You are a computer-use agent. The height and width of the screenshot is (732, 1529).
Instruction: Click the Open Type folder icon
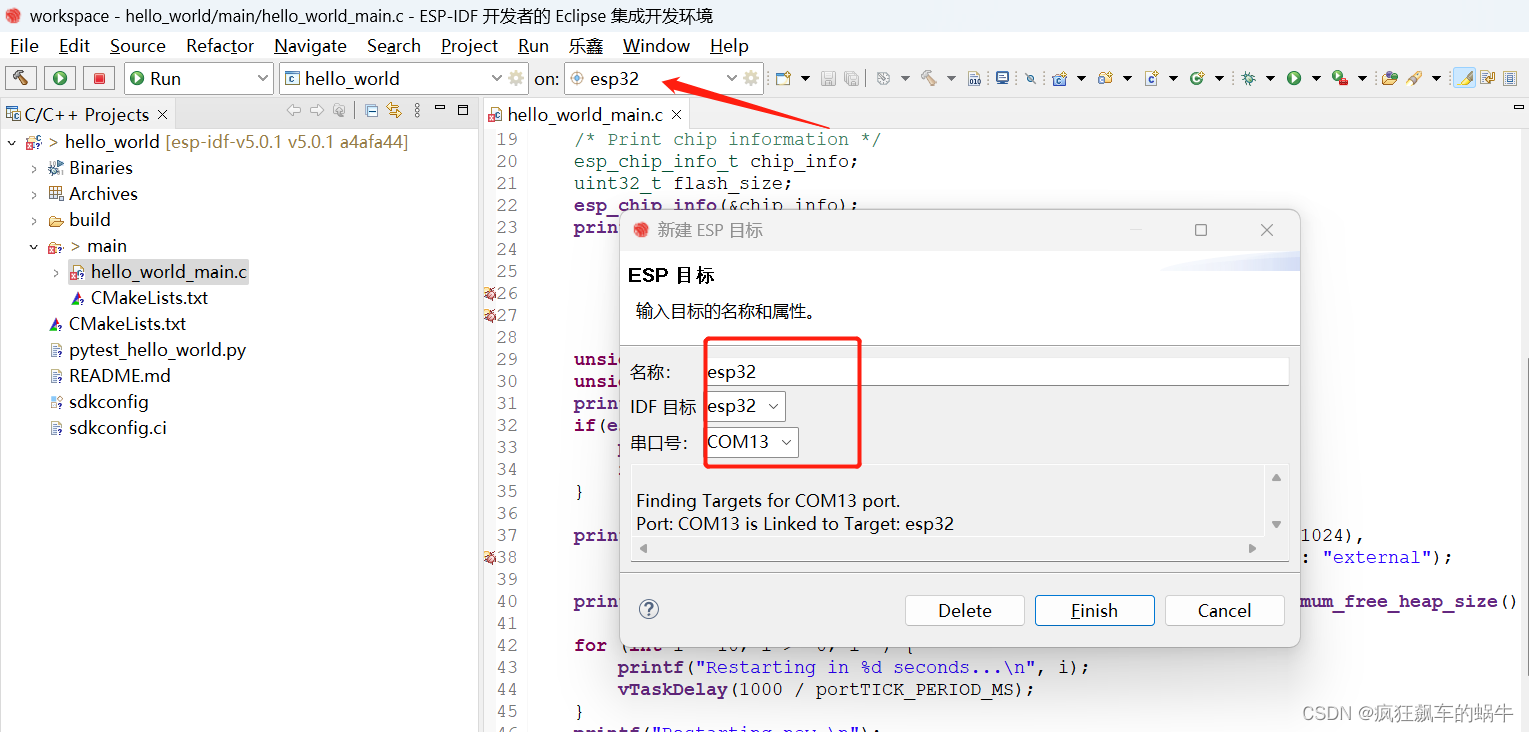pyautogui.click(x=1390, y=78)
